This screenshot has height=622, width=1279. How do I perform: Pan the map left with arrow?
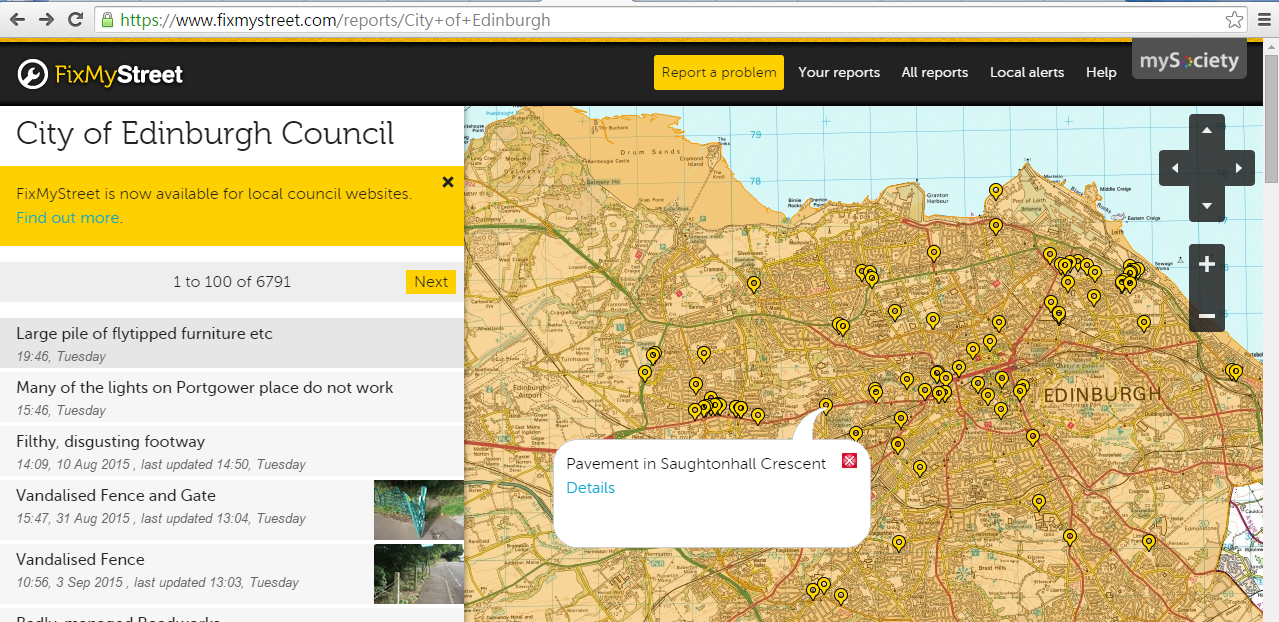click(x=1175, y=168)
